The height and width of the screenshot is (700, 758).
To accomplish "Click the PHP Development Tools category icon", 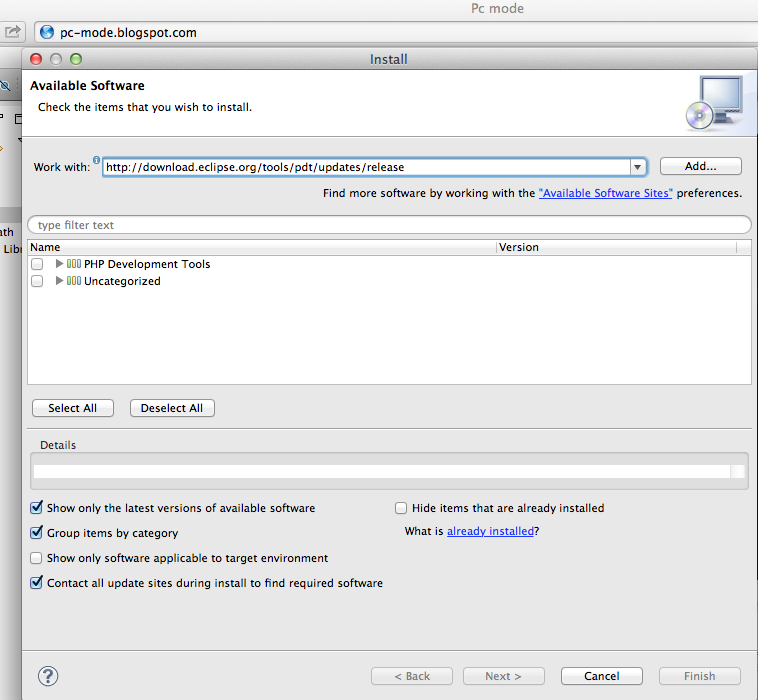I will [x=73, y=264].
